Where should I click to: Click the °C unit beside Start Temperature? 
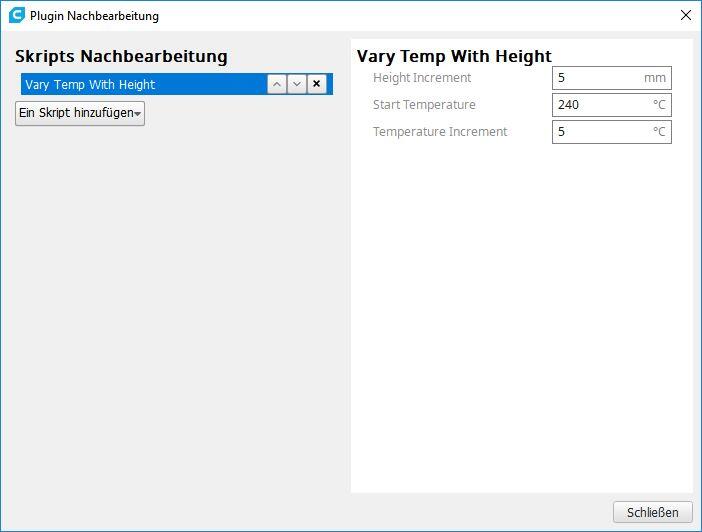click(659, 105)
